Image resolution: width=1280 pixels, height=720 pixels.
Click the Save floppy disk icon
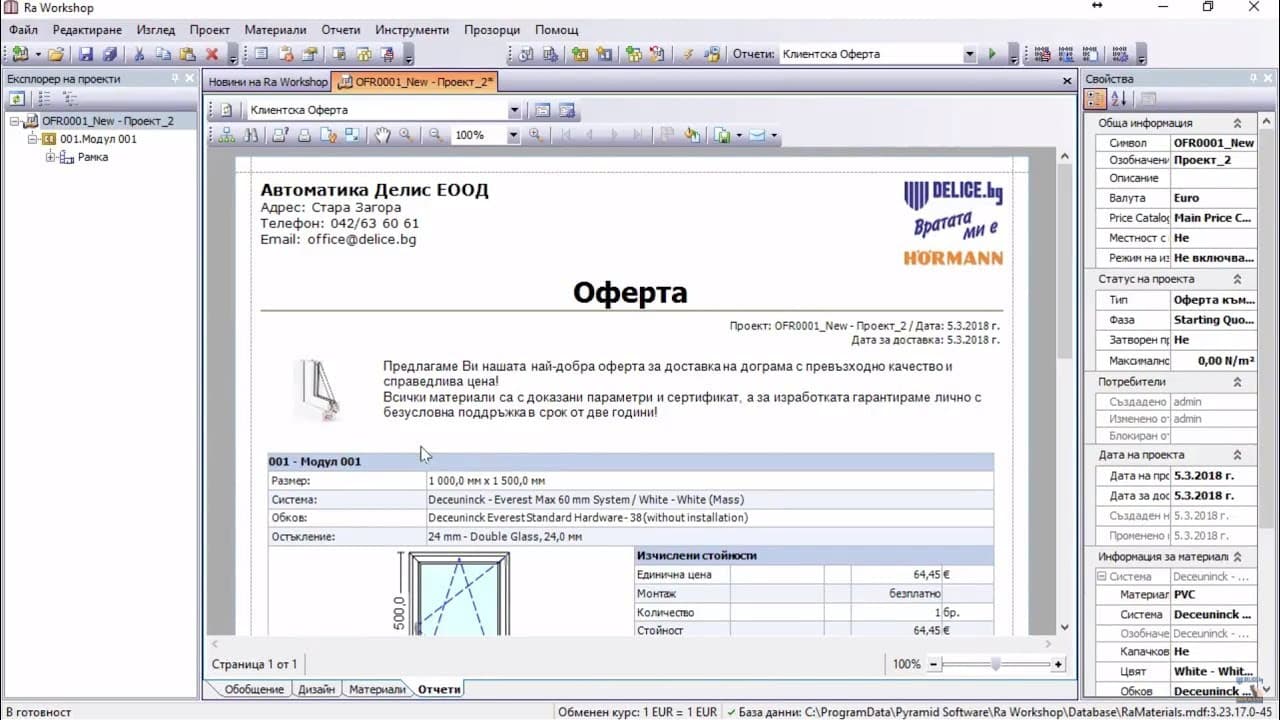coord(86,54)
